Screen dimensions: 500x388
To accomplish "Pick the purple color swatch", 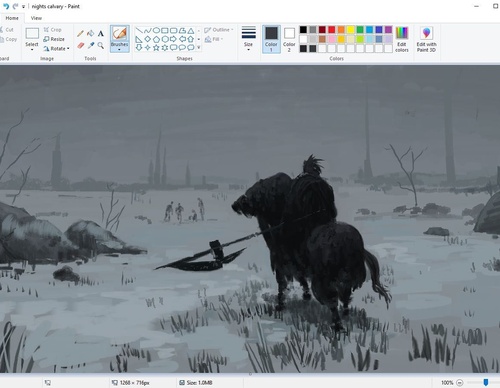I will tap(388, 30).
